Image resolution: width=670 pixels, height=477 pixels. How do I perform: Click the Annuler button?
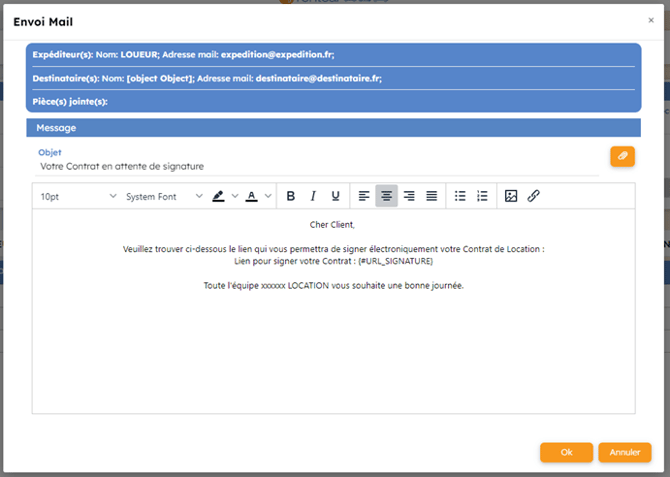[625, 452]
